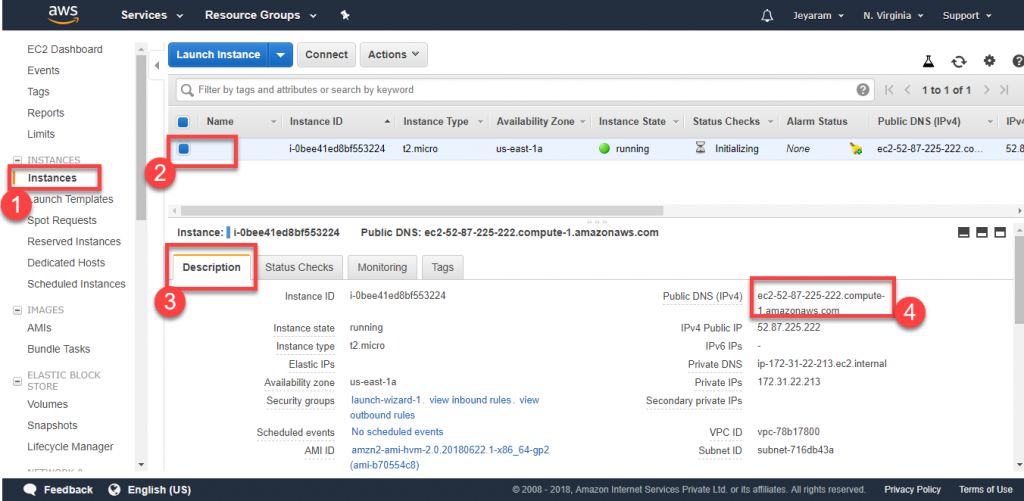Switch to the Monitoring tab
The width and height of the screenshot is (1024, 501).
382,267
